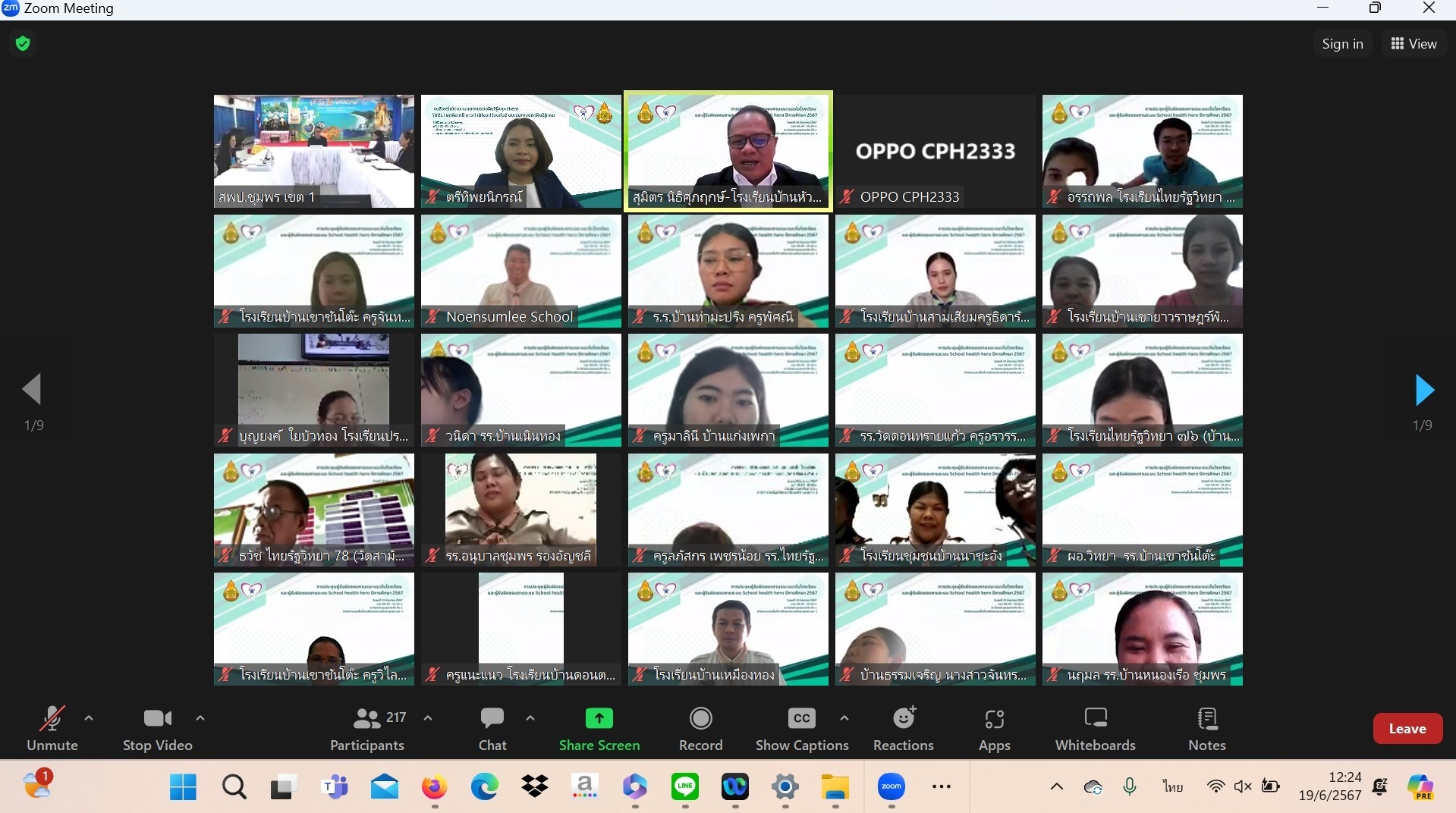Open the Apps panel

click(x=994, y=728)
